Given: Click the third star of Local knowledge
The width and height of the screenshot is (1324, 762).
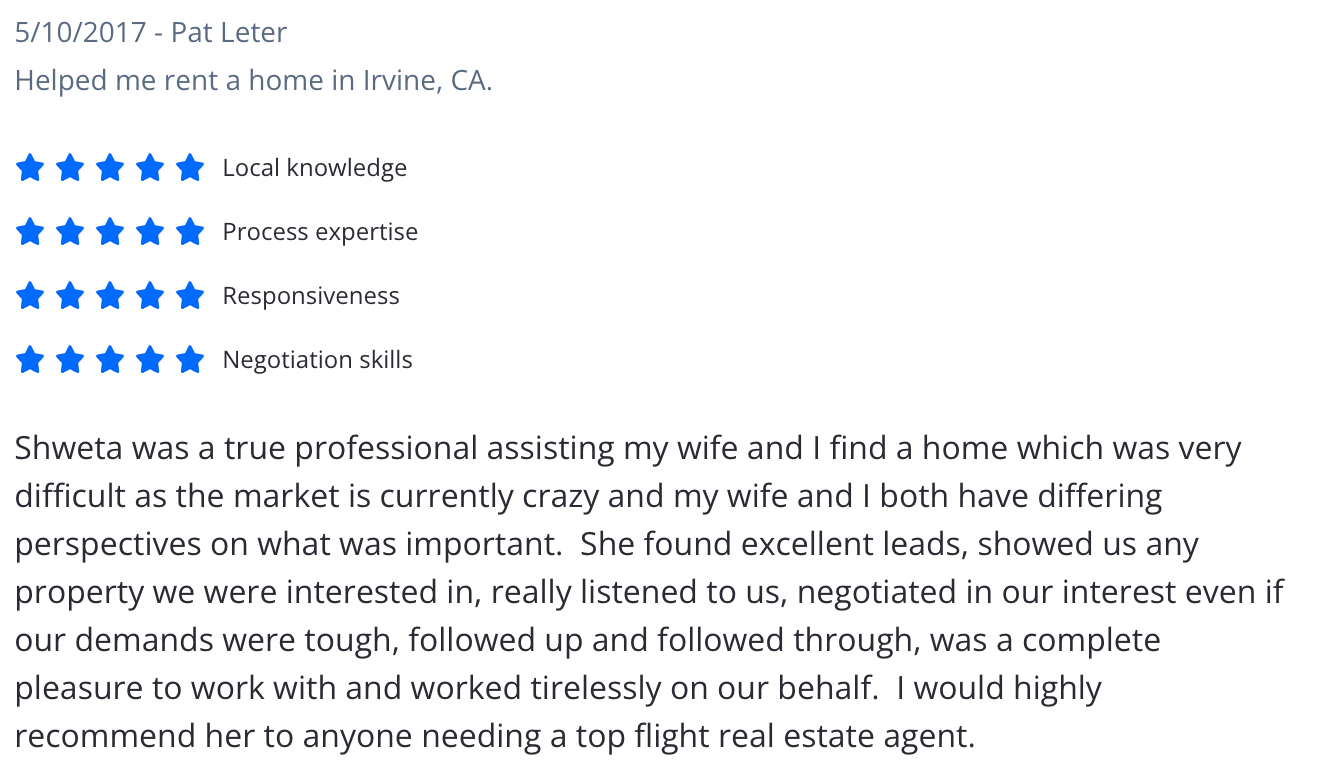Looking at the screenshot, I should coord(110,168).
